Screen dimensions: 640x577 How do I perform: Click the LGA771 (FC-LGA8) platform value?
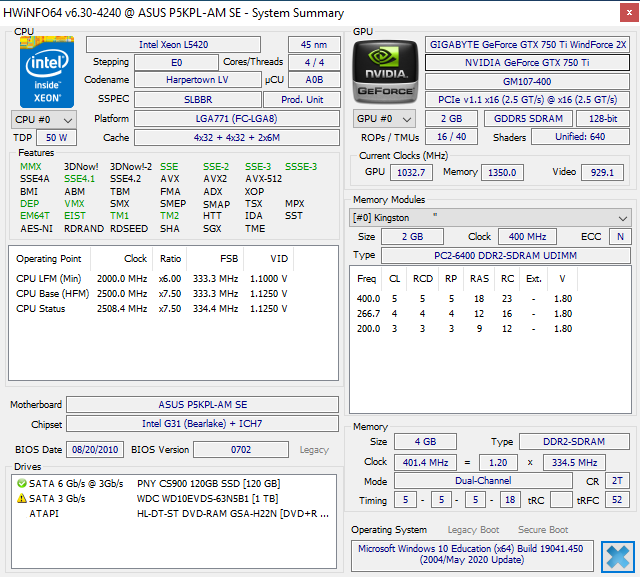point(237,119)
